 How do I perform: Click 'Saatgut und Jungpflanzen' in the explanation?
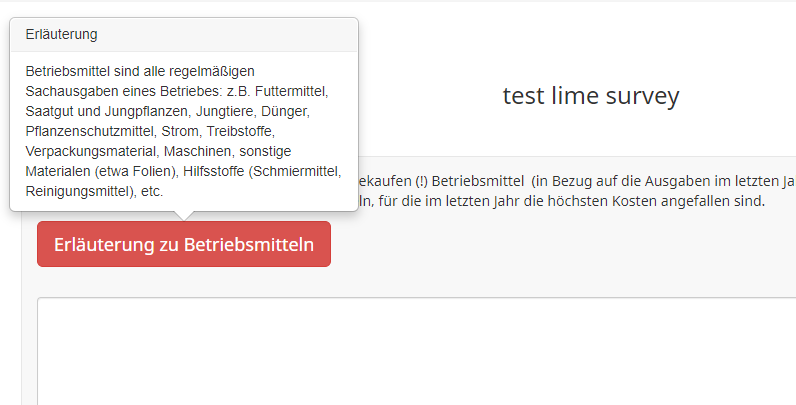pos(100,111)
